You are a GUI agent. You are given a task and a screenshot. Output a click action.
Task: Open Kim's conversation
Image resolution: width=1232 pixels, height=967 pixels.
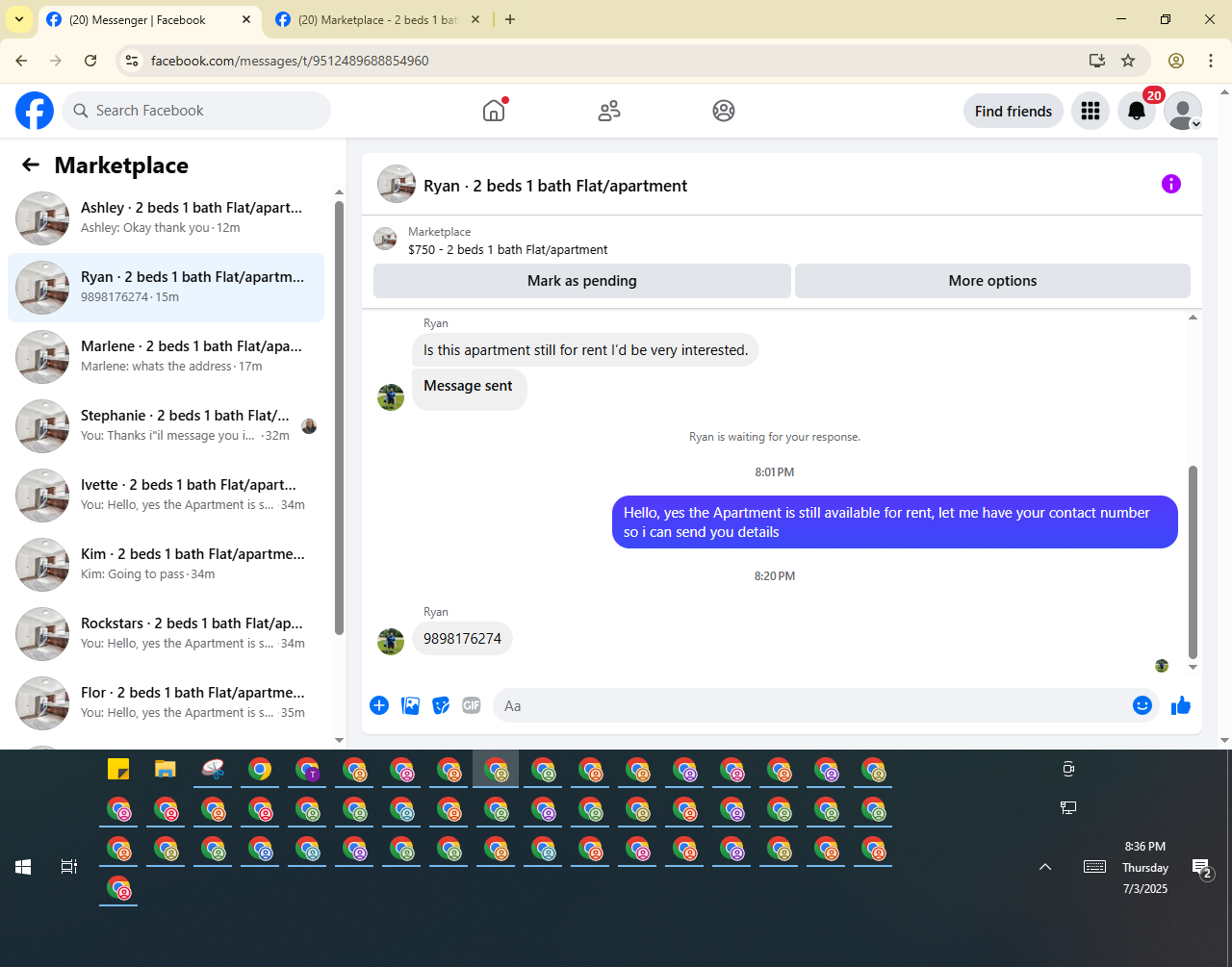pyautogui.click(x=166, y=565)
